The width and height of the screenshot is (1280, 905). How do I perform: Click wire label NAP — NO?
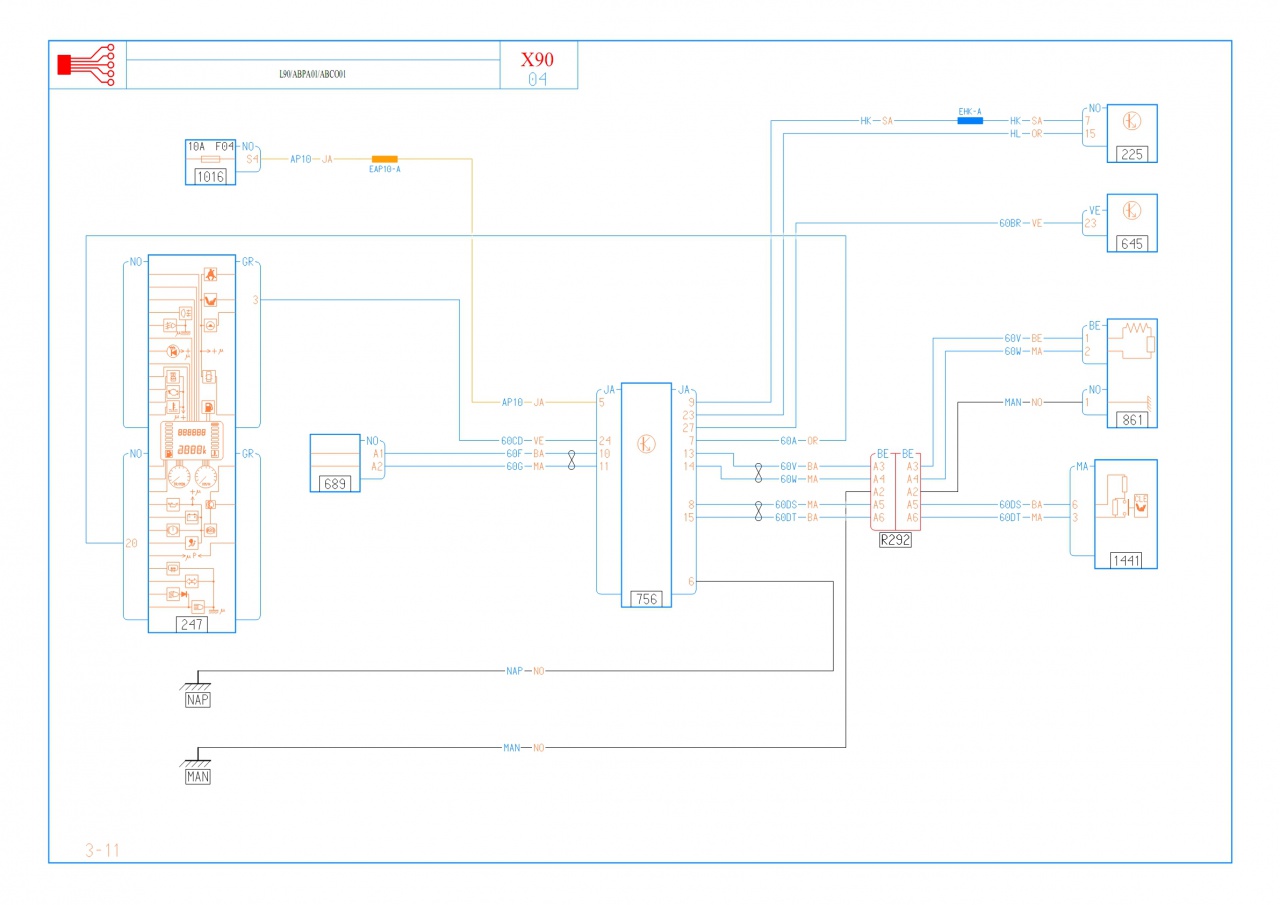click(x=525, y=671)
